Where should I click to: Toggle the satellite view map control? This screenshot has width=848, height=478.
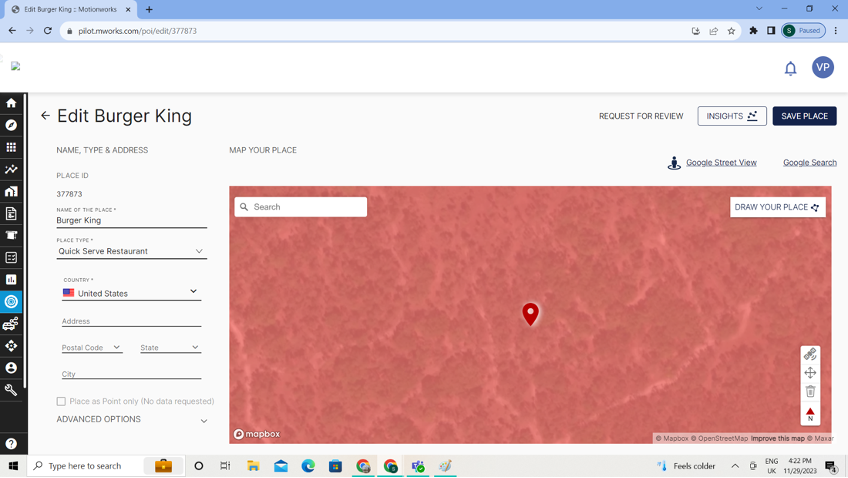pyautogui.click(x=810, y=354)
